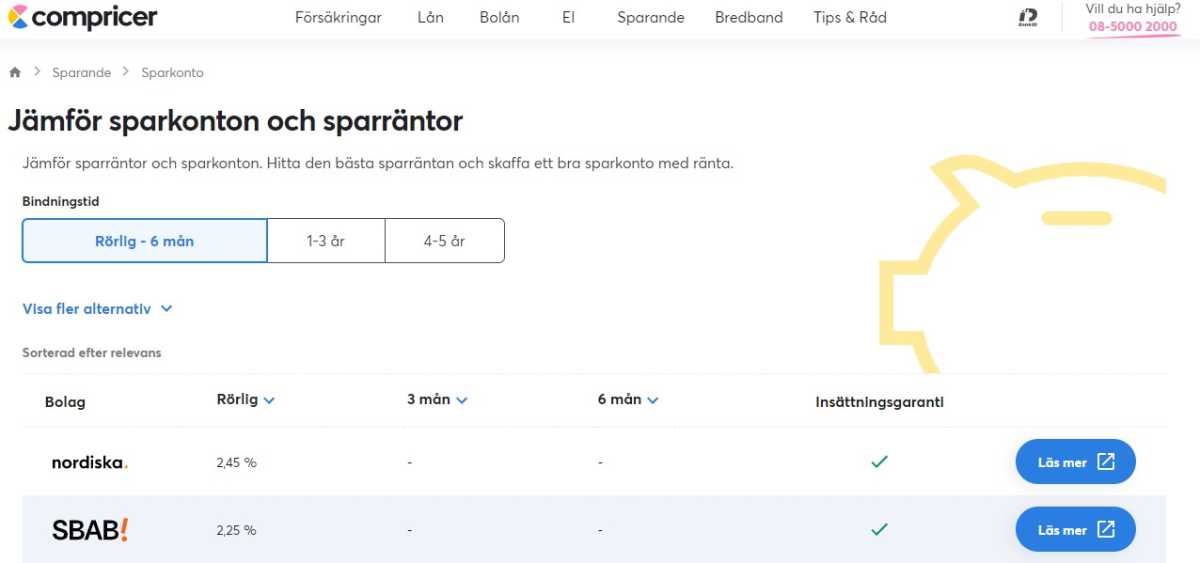Click the Nordiska company logo
The image size is (1200, 563).
[90, 462]
